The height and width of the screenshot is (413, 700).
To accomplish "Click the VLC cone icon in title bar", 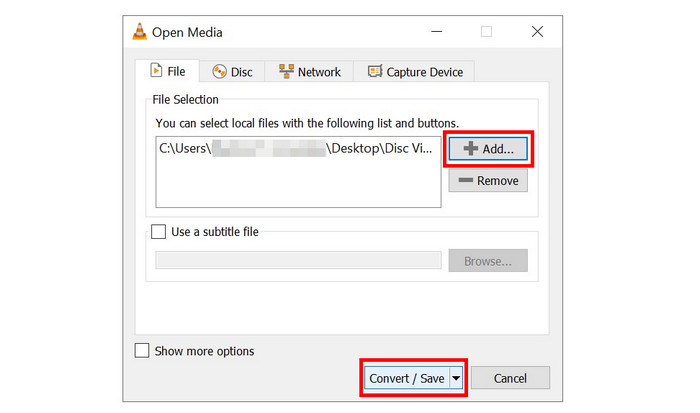I will click(x=140, y=32).
